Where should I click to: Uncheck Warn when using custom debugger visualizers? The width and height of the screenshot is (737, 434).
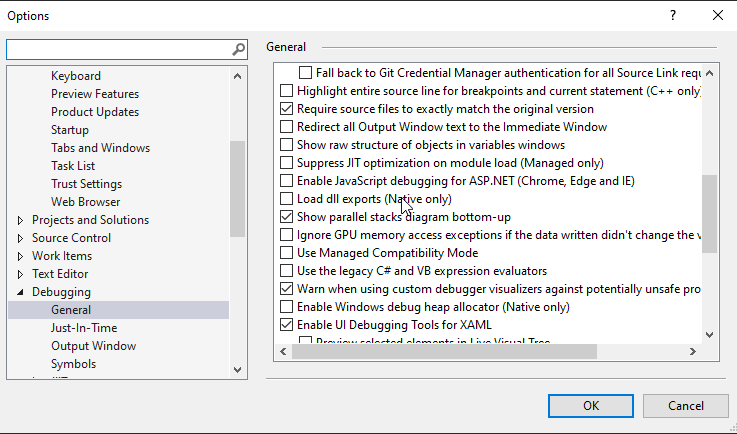point(286,289)
